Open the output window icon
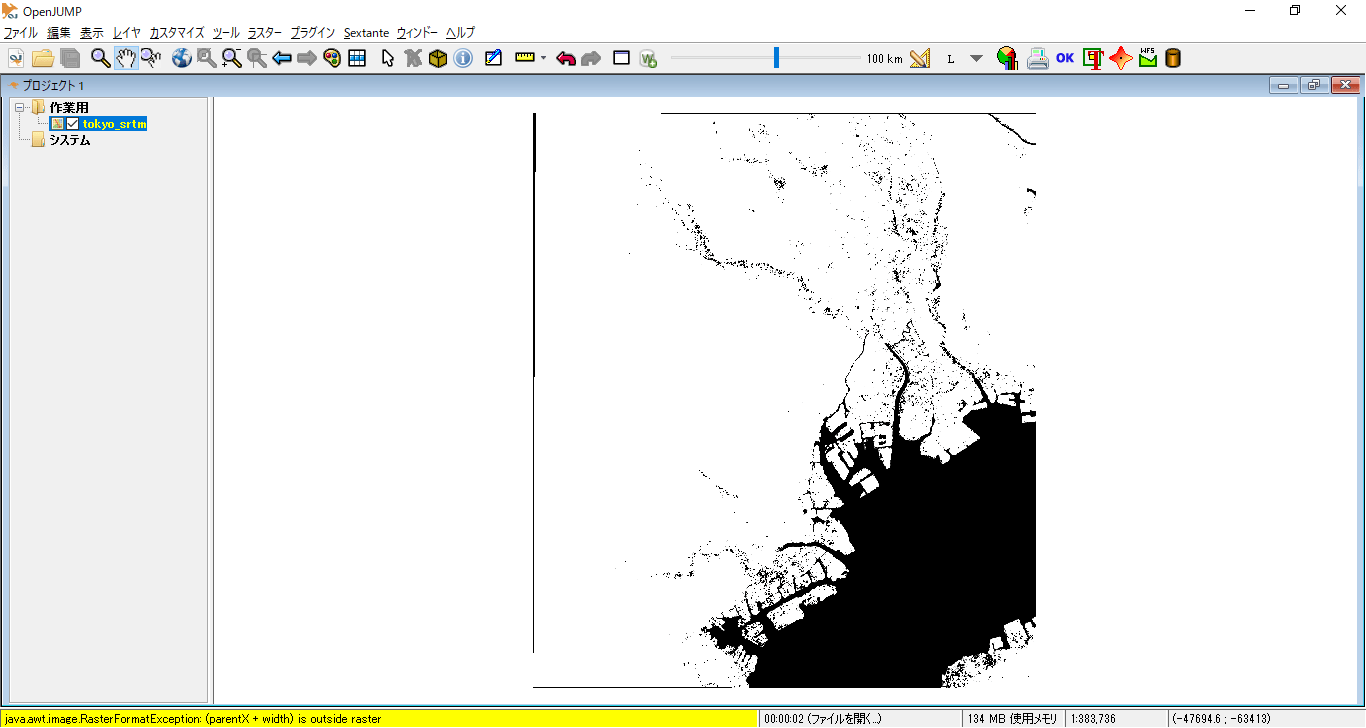1366x728 pixels. [622, 58]
